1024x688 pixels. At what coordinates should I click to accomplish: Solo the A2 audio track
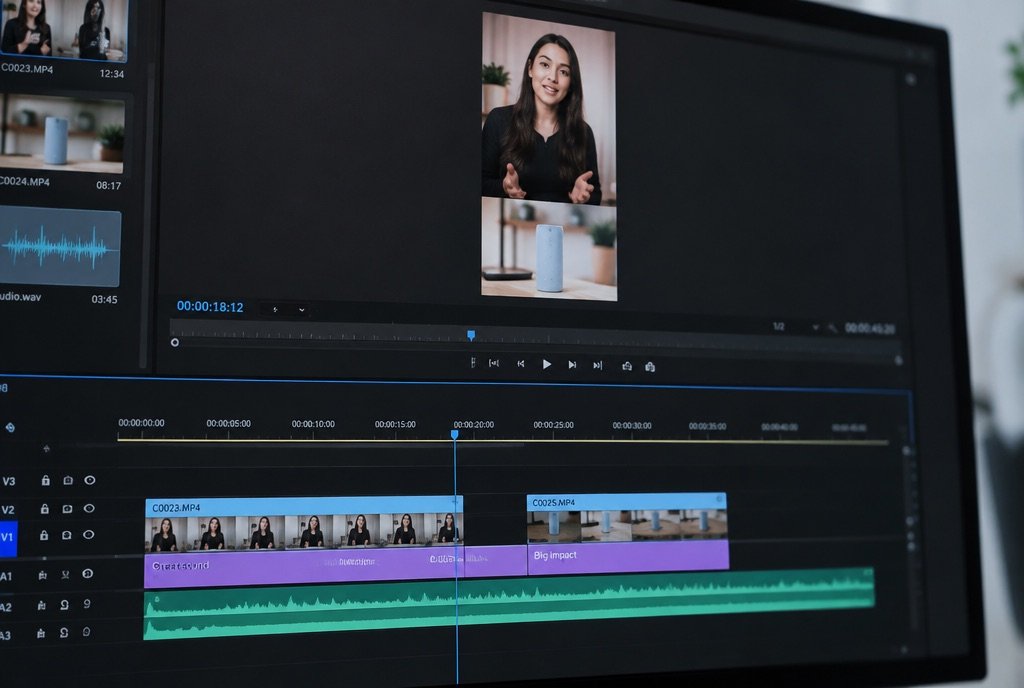click(65, 605)
